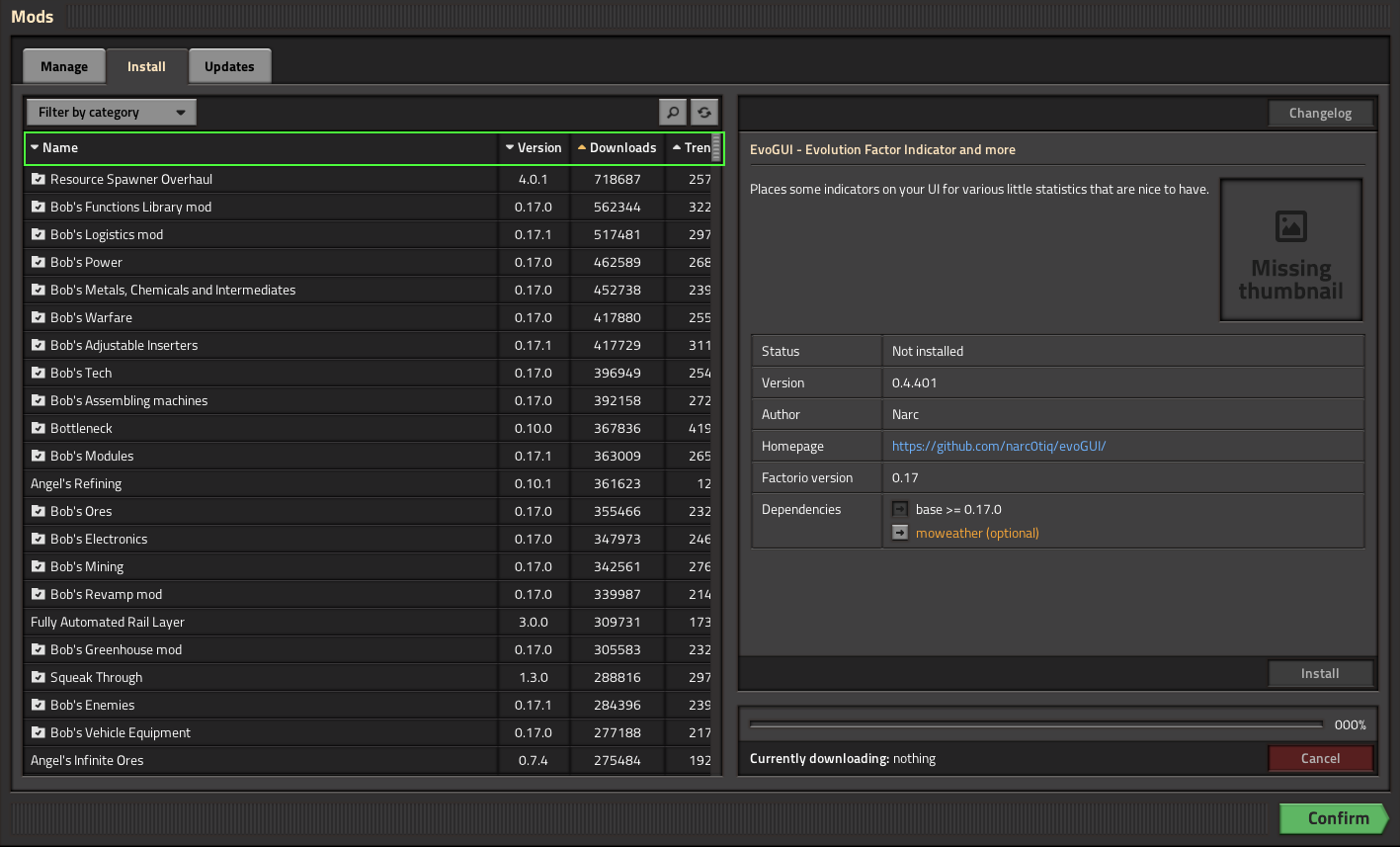Viewport: 1400px width, 847px height.
Task: Sort the list by Name column
Action: 261,148
